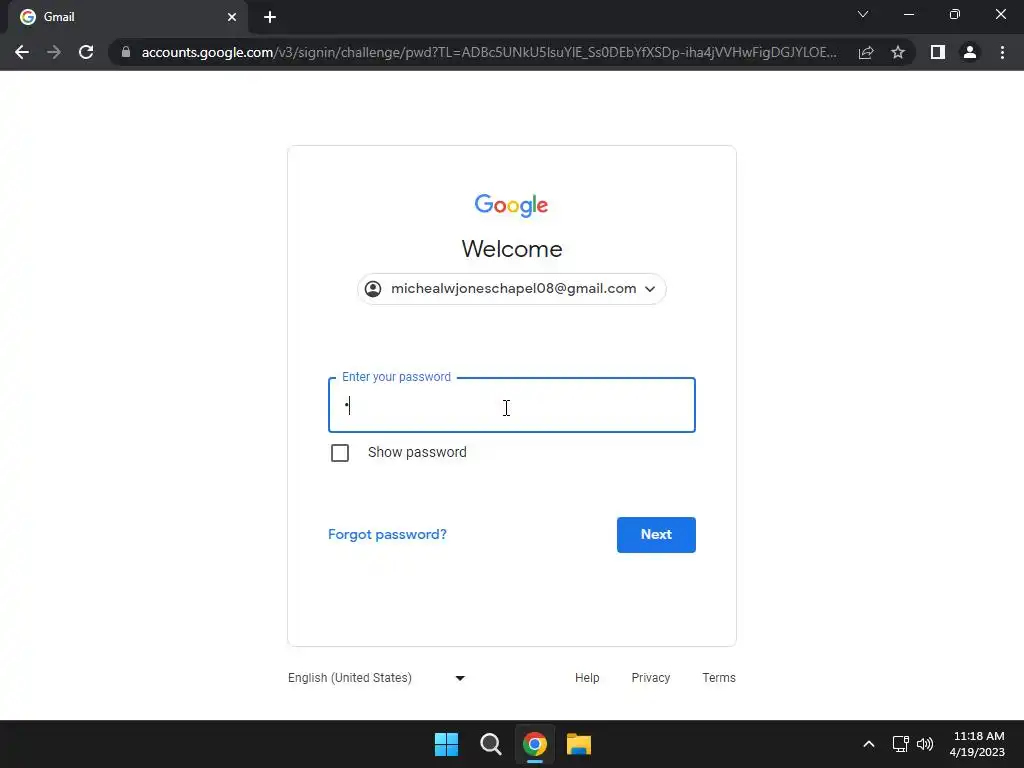1024x768 pixels.
Task: Open the Help link
Action: (x=587, y=678)
